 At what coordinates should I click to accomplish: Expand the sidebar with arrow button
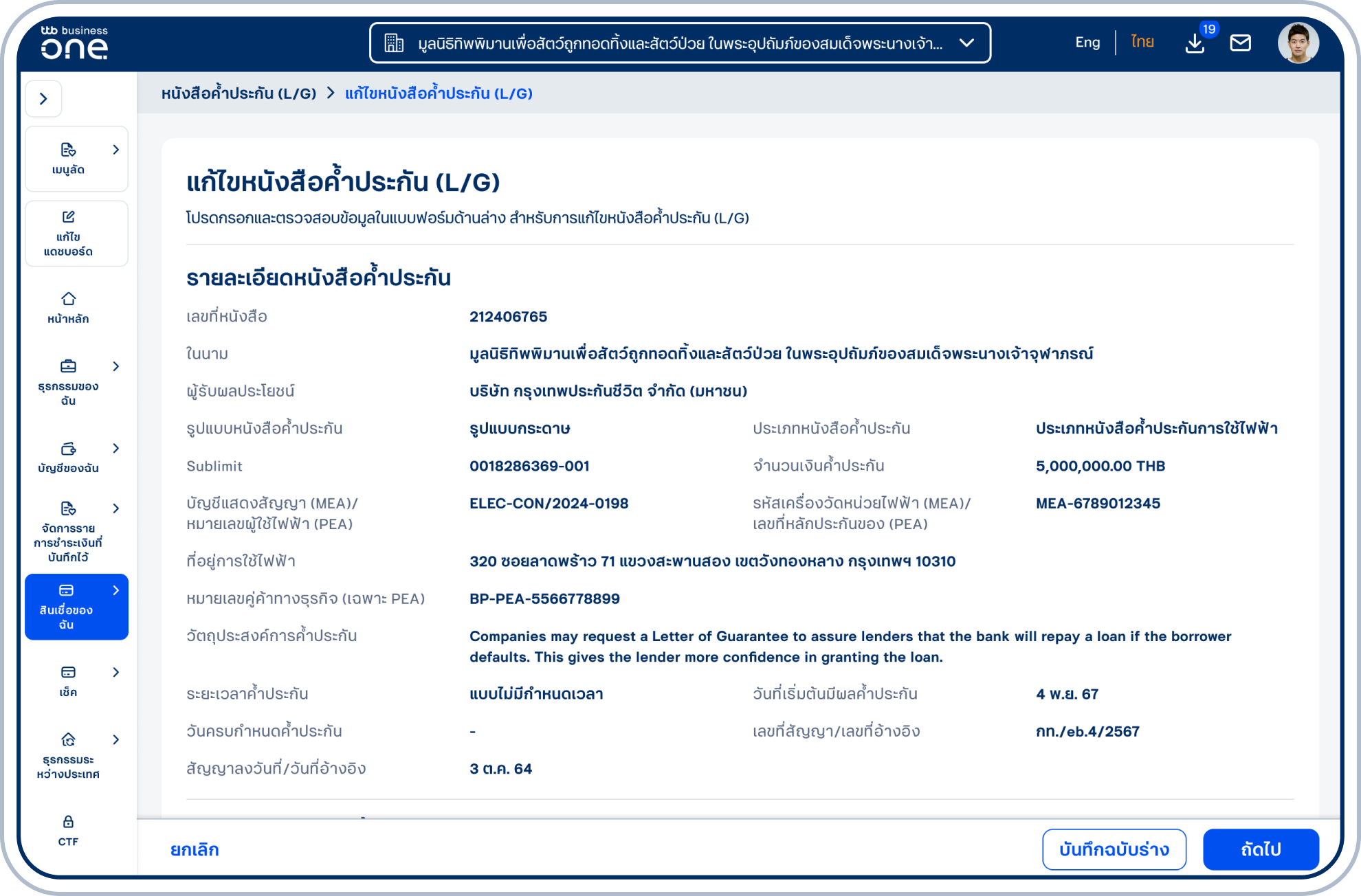click(x=44, y=99)
